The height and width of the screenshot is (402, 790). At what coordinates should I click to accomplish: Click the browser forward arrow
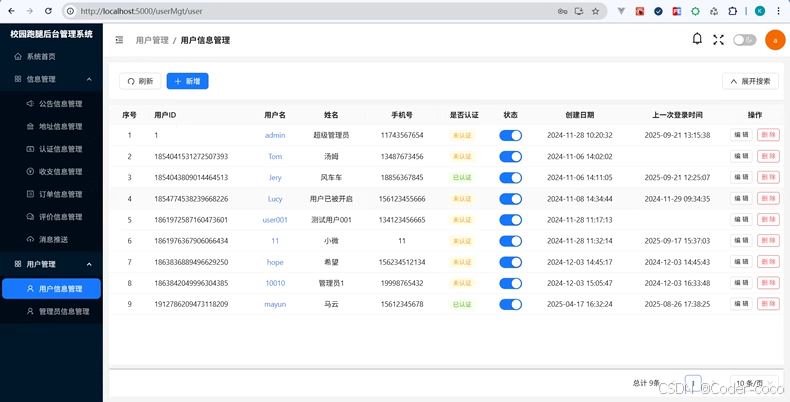click(x=30, y=11)
